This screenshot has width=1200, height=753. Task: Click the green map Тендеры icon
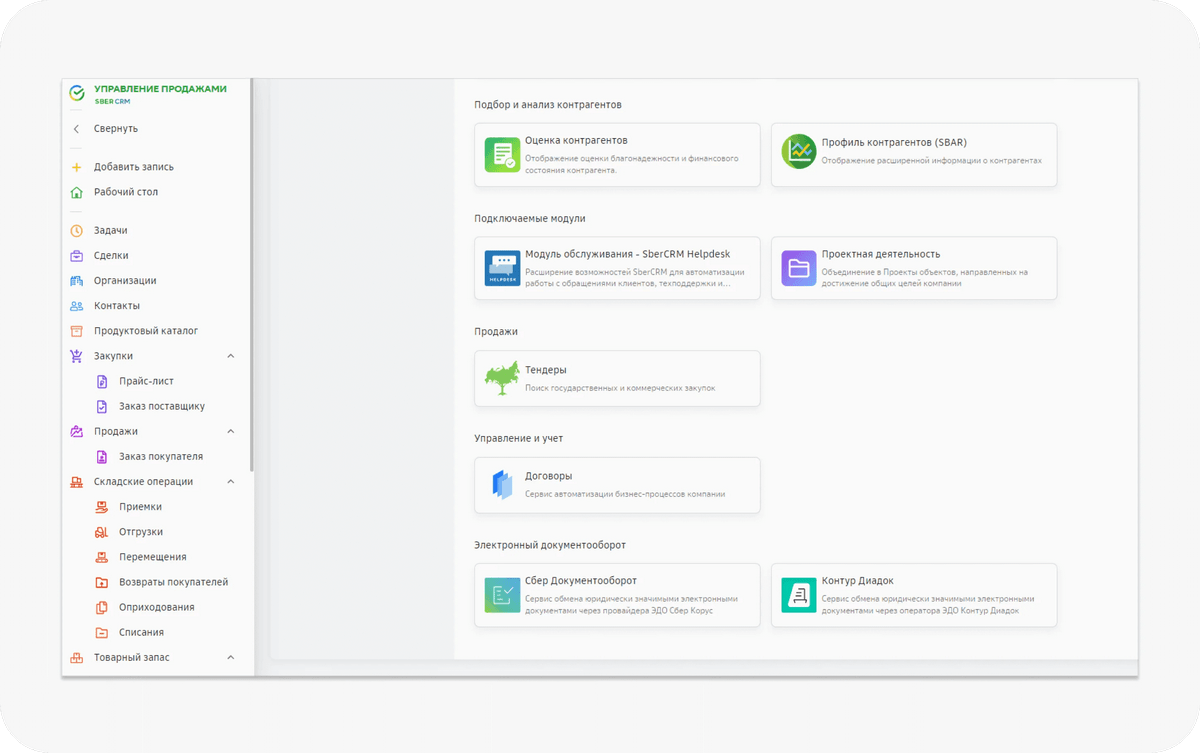coord(502,378)
